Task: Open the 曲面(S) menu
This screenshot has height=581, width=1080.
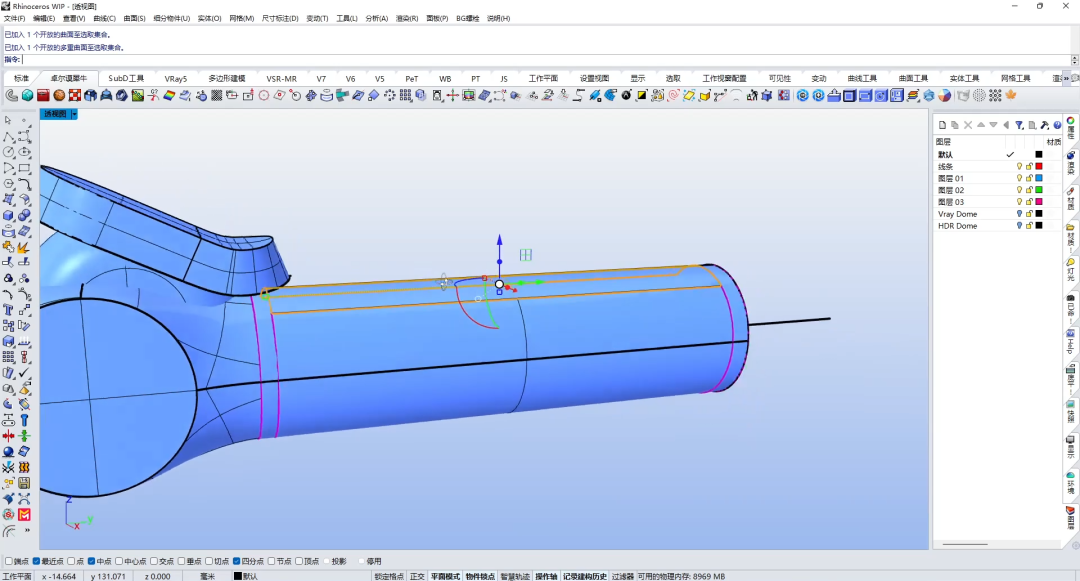Action: (134, 19)
